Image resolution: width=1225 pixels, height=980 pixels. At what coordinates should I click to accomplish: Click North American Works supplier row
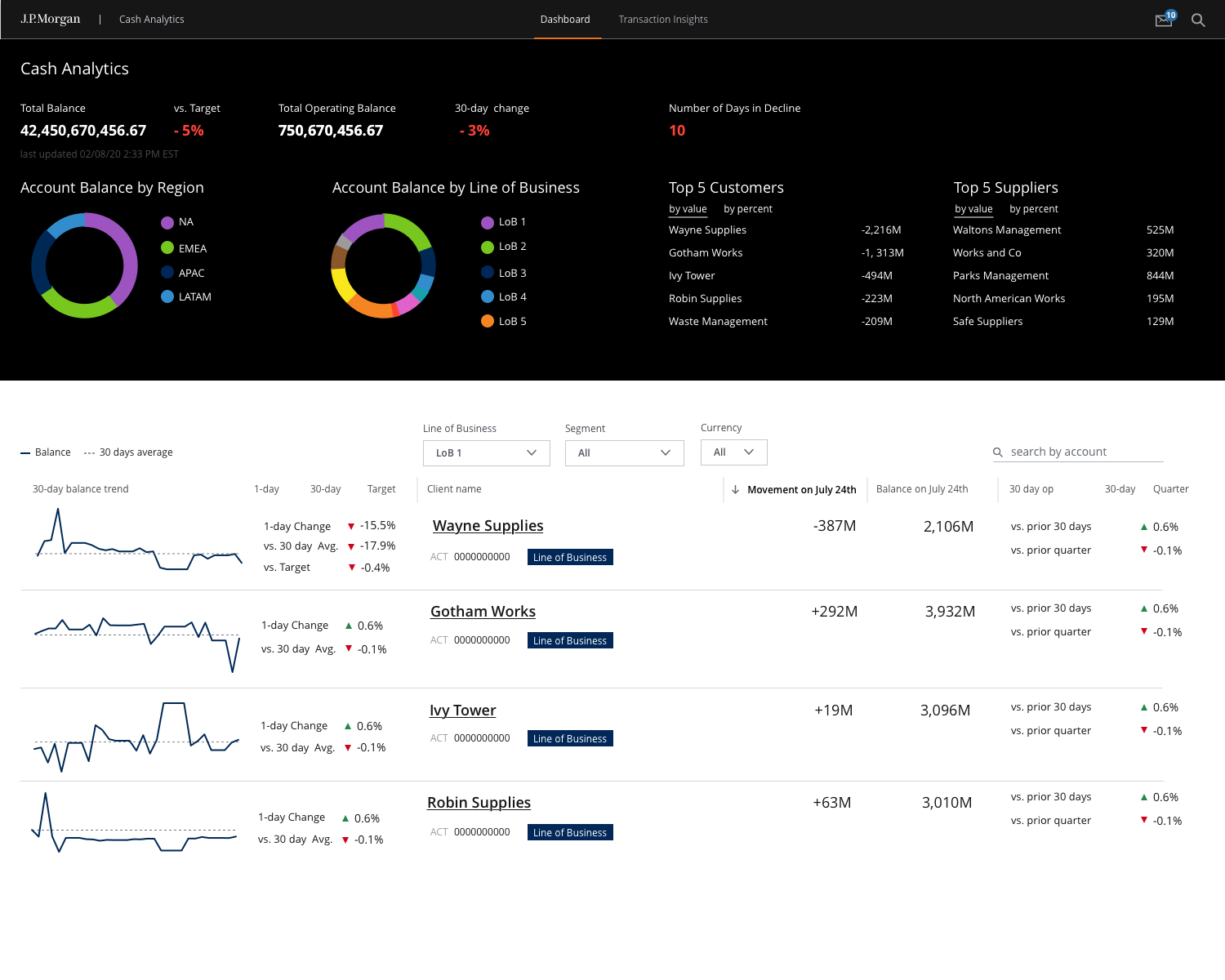[x=1063, y=299]
